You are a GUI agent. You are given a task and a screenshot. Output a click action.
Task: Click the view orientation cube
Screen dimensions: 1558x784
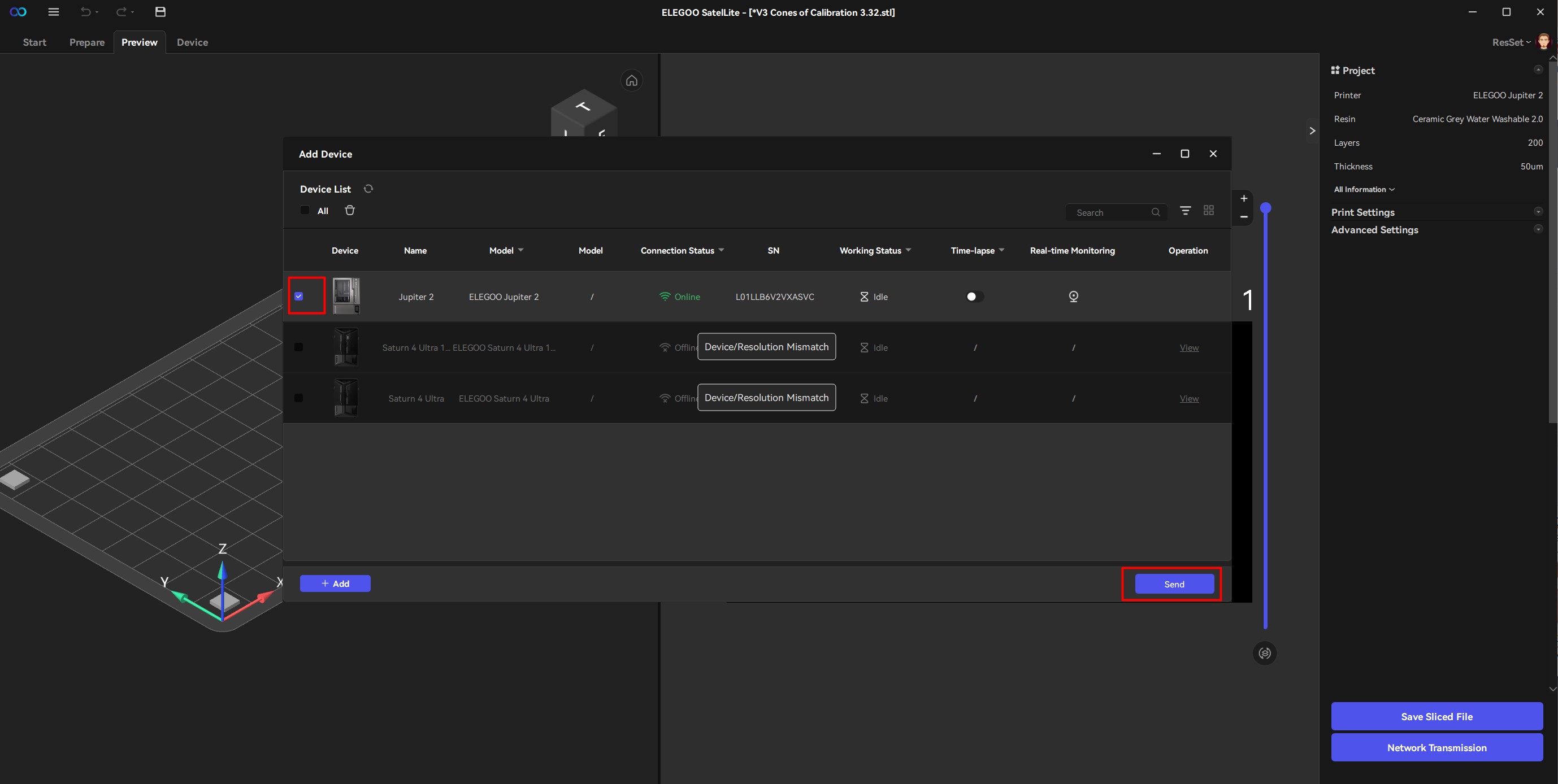coord(584,113)
